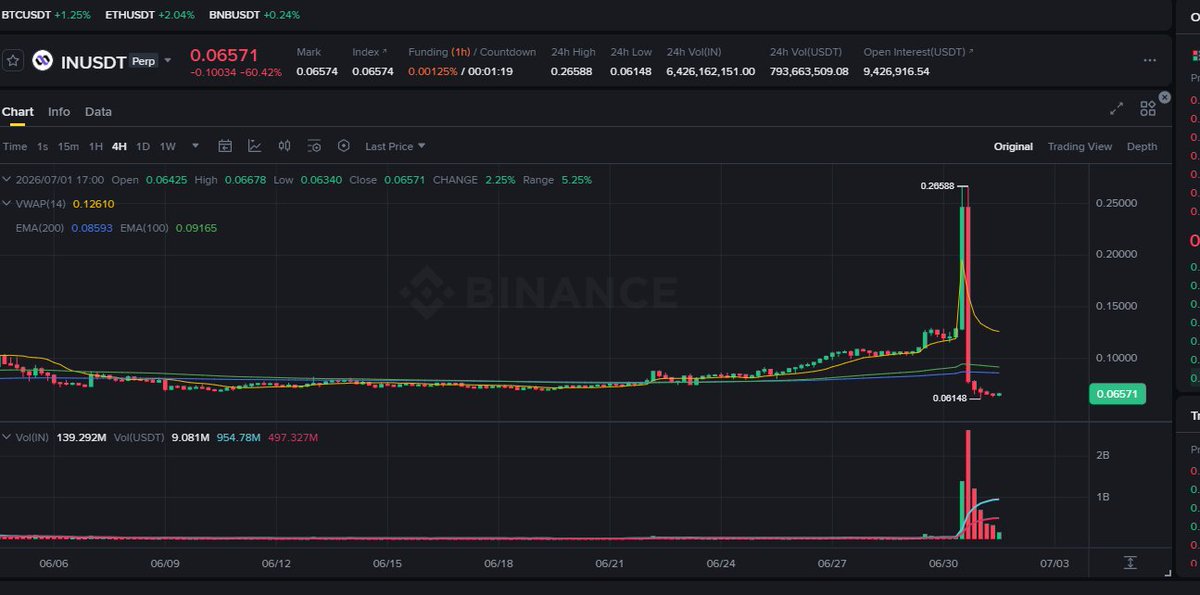Collapse the VWAP(14) indicator chevron
The image size is (1200, 595).
tap(6, 204)
